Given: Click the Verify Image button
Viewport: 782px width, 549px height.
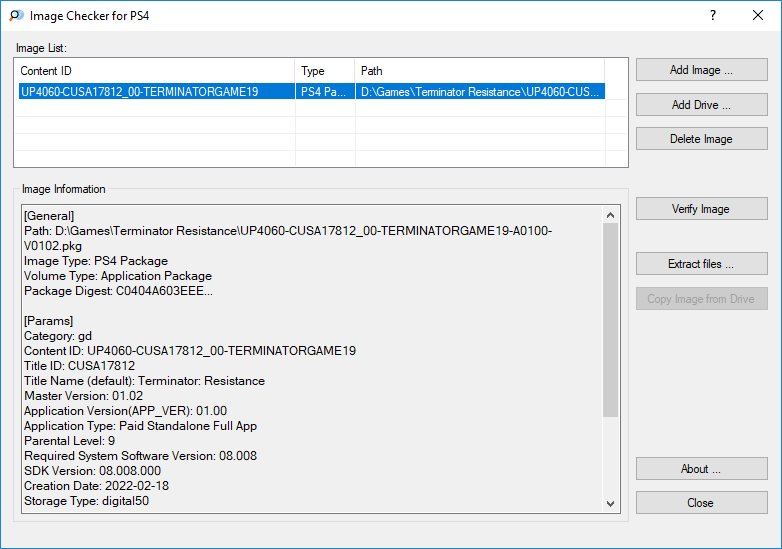Looking at the screenshot, I should tap(701, 208).
